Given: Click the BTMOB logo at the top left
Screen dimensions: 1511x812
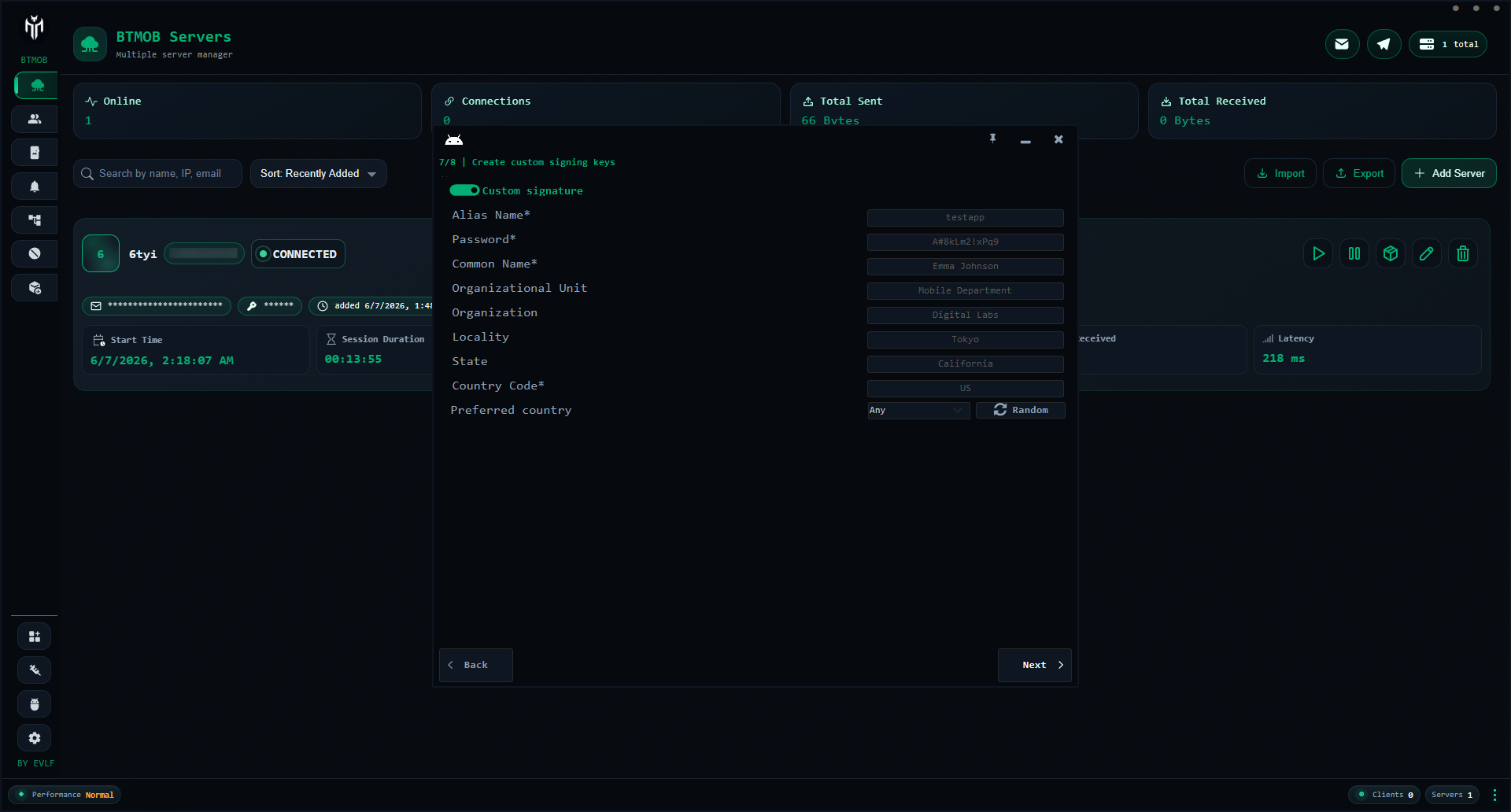Looking at the screenshot, I should (x=34, y=28).
